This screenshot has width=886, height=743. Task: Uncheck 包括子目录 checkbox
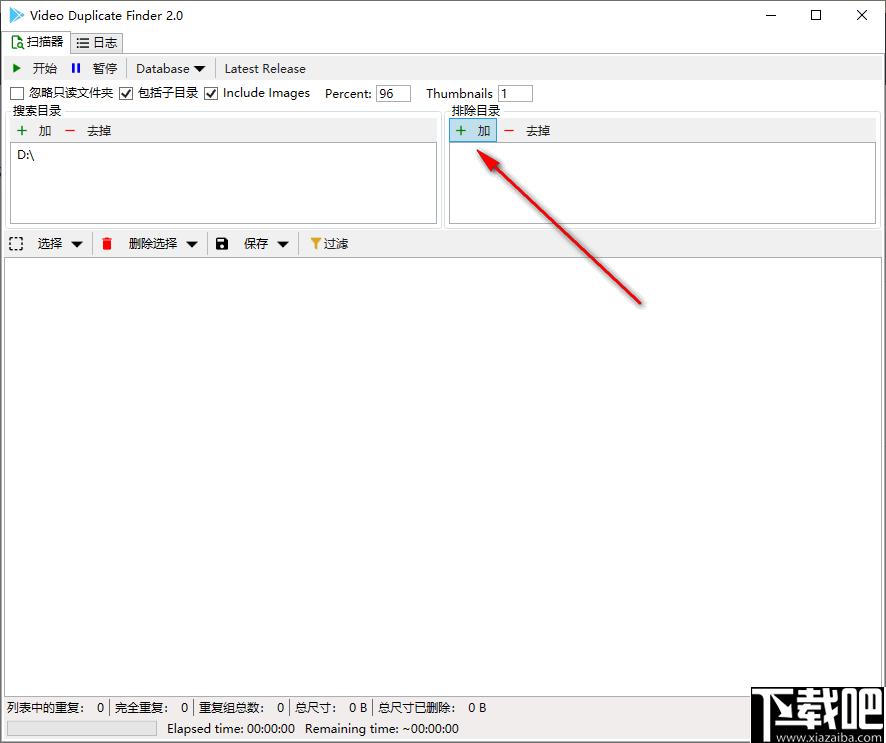pos(126,93)
